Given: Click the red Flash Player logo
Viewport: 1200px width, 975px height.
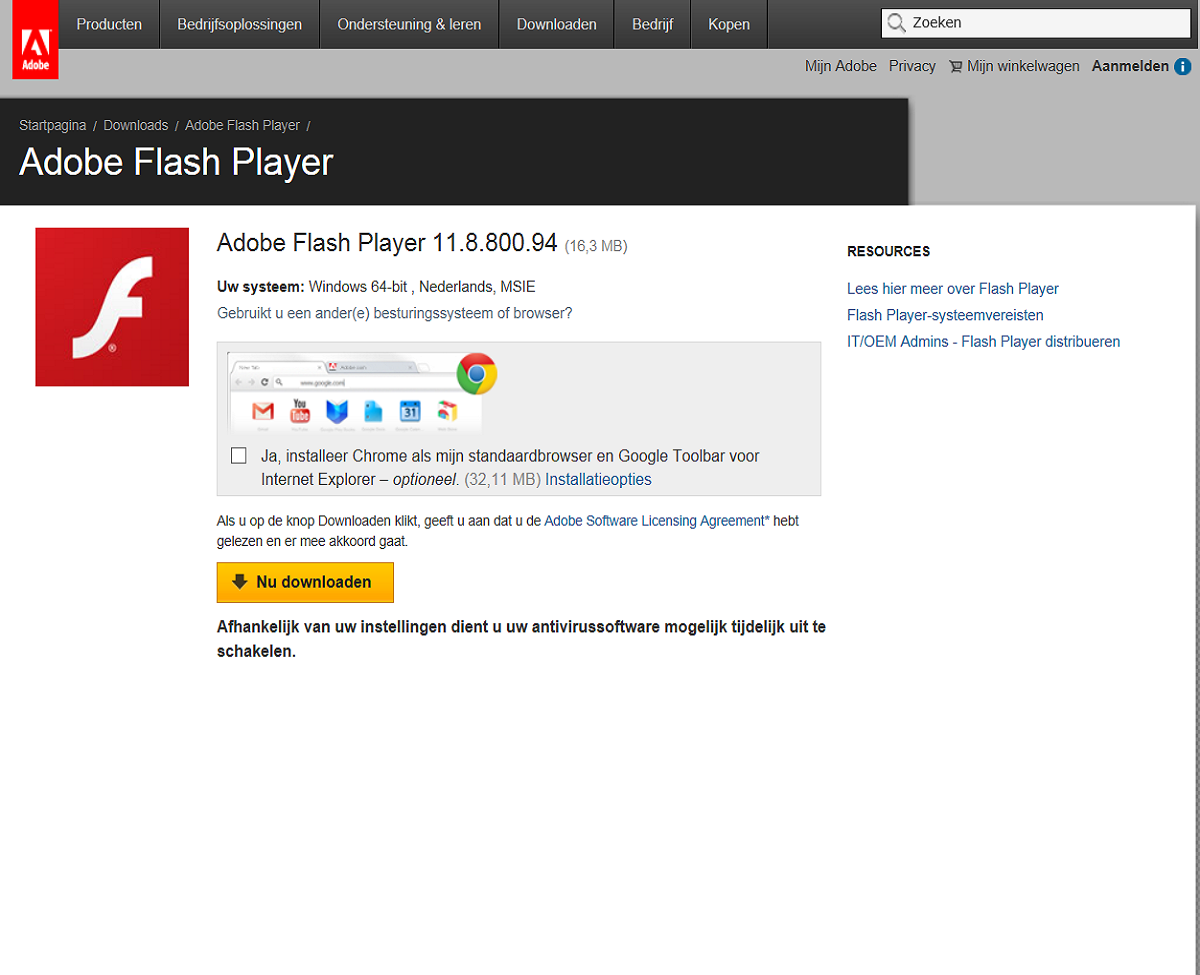Looking at the screenshot, I should [112, 307].
